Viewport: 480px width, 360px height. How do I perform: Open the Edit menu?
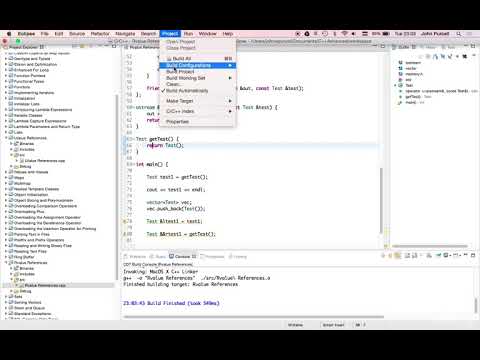(x=59, y=34)
